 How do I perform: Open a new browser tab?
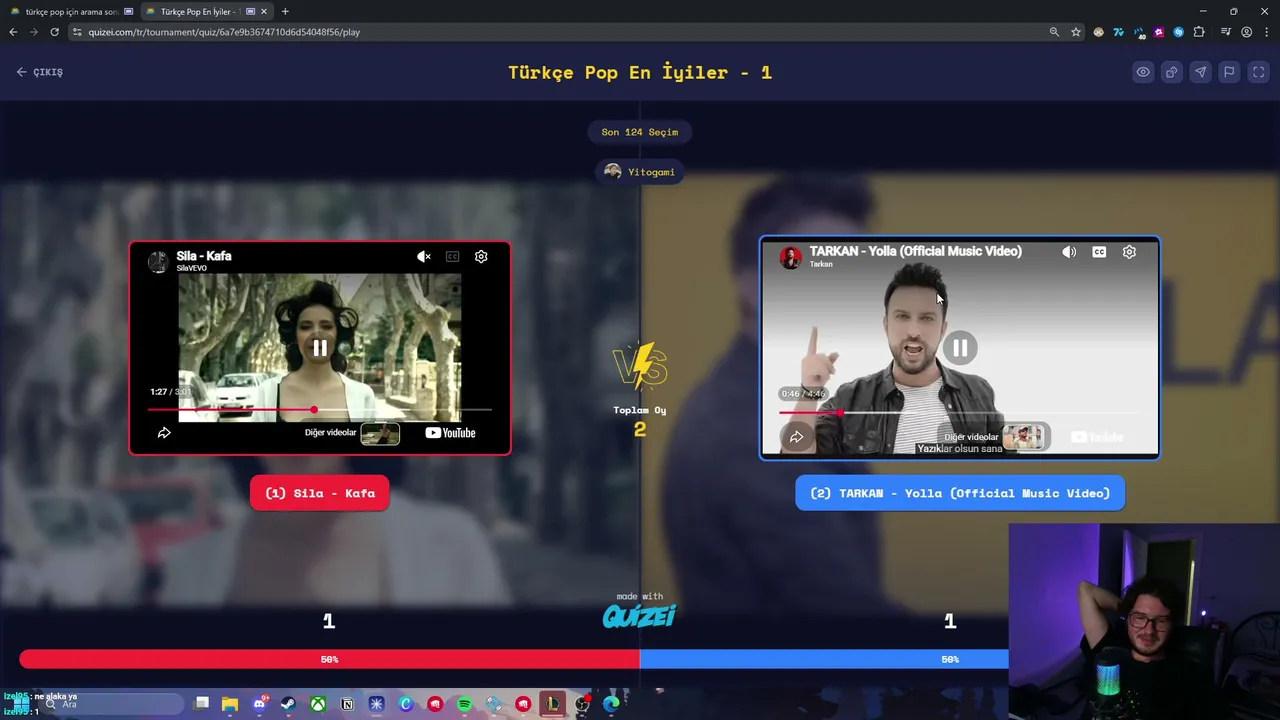285,12
